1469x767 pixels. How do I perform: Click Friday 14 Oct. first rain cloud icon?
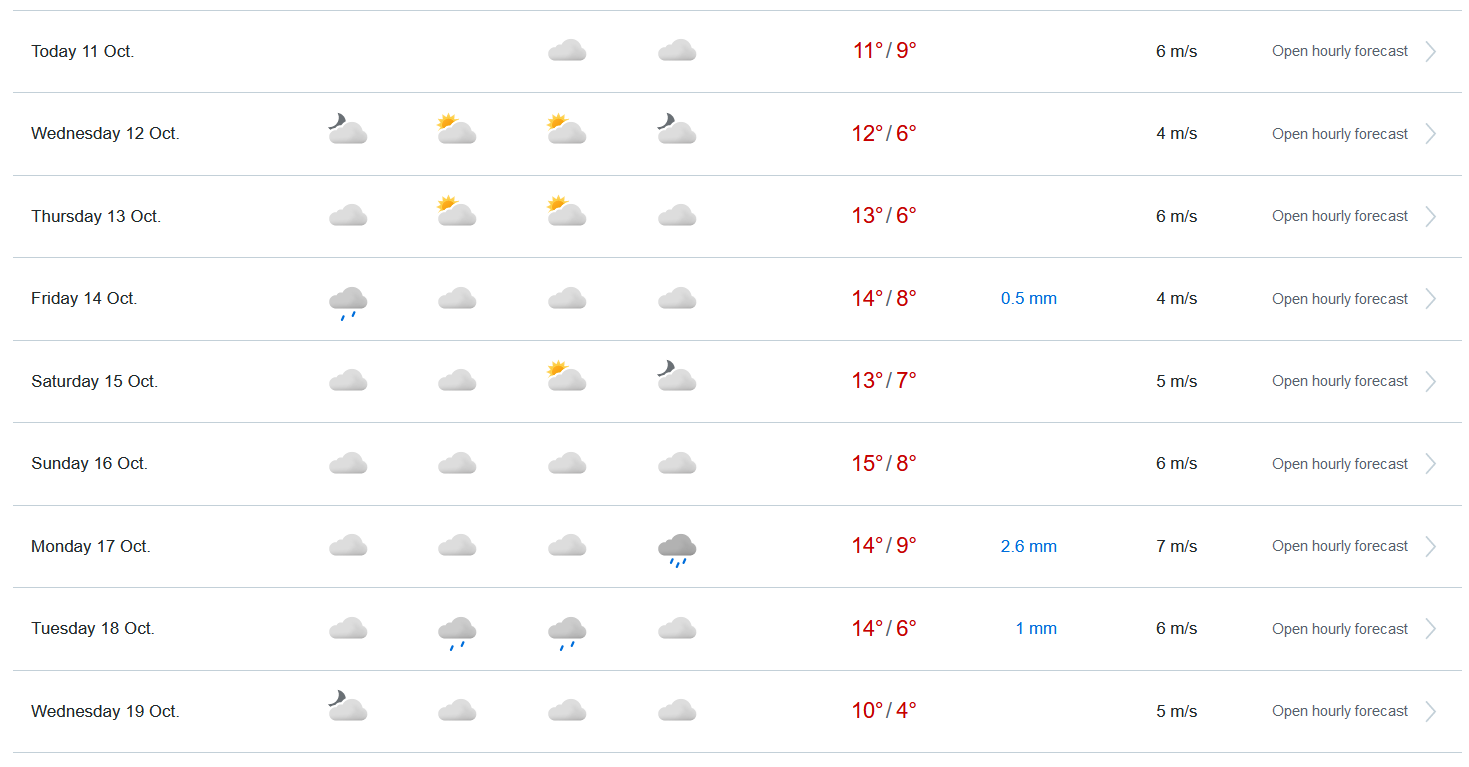point(348,300)
